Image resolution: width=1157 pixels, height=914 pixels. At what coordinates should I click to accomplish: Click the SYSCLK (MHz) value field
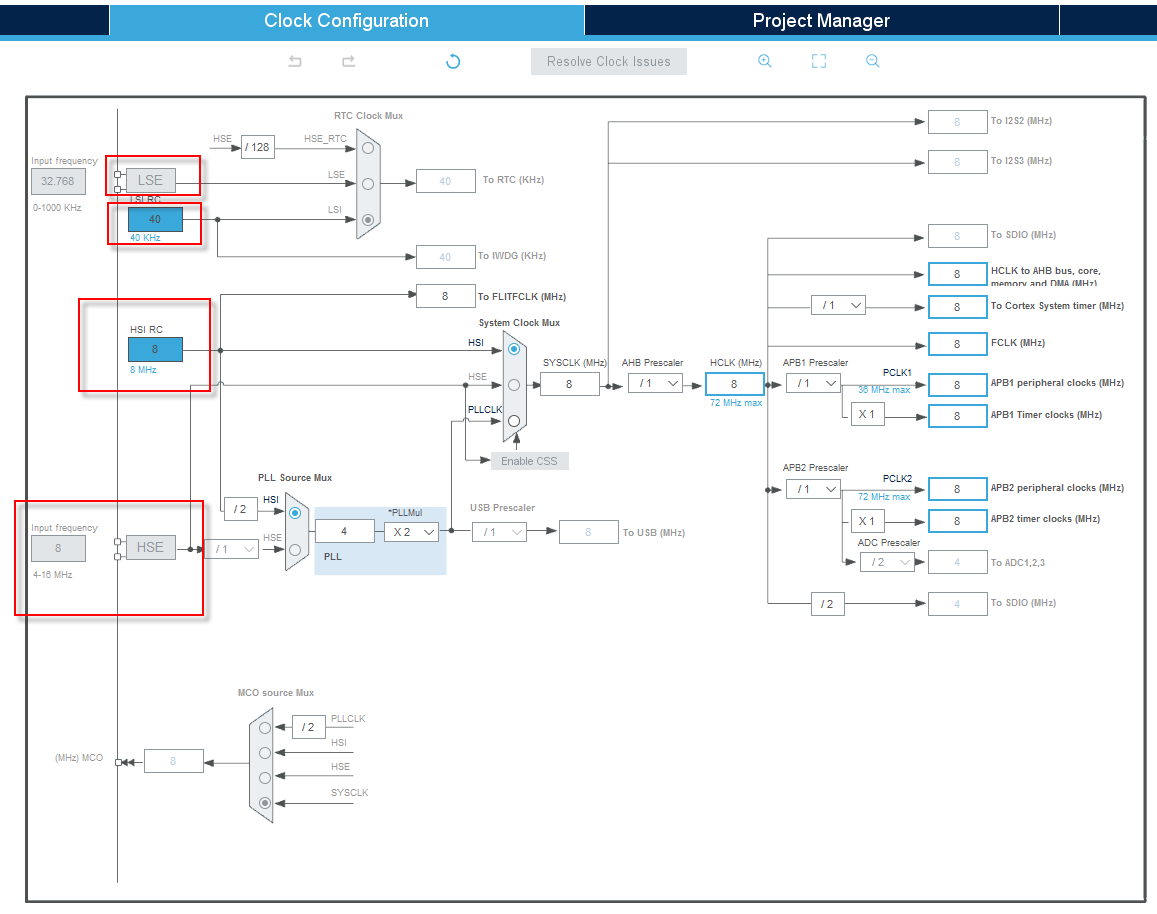click(569, 384)
